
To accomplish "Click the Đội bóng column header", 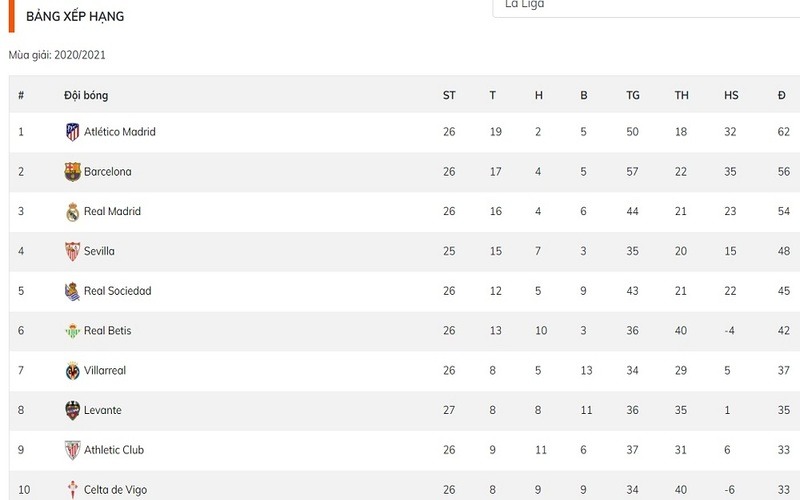I will point(86,96).
